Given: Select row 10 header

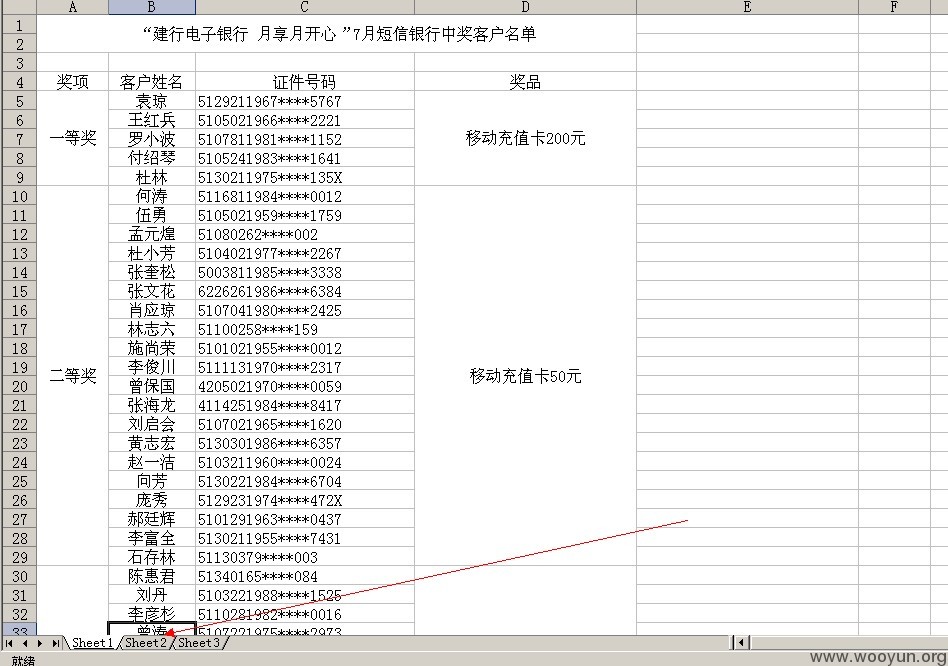Looking at the screenshot, I should click(19, 196).
